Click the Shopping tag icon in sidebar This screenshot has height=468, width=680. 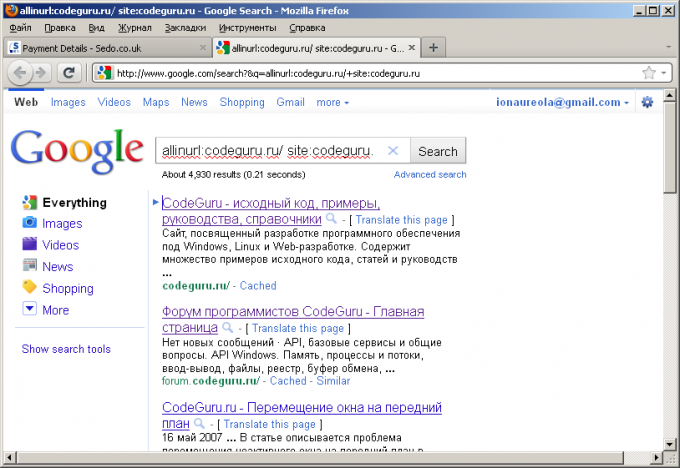pos(29,287)
